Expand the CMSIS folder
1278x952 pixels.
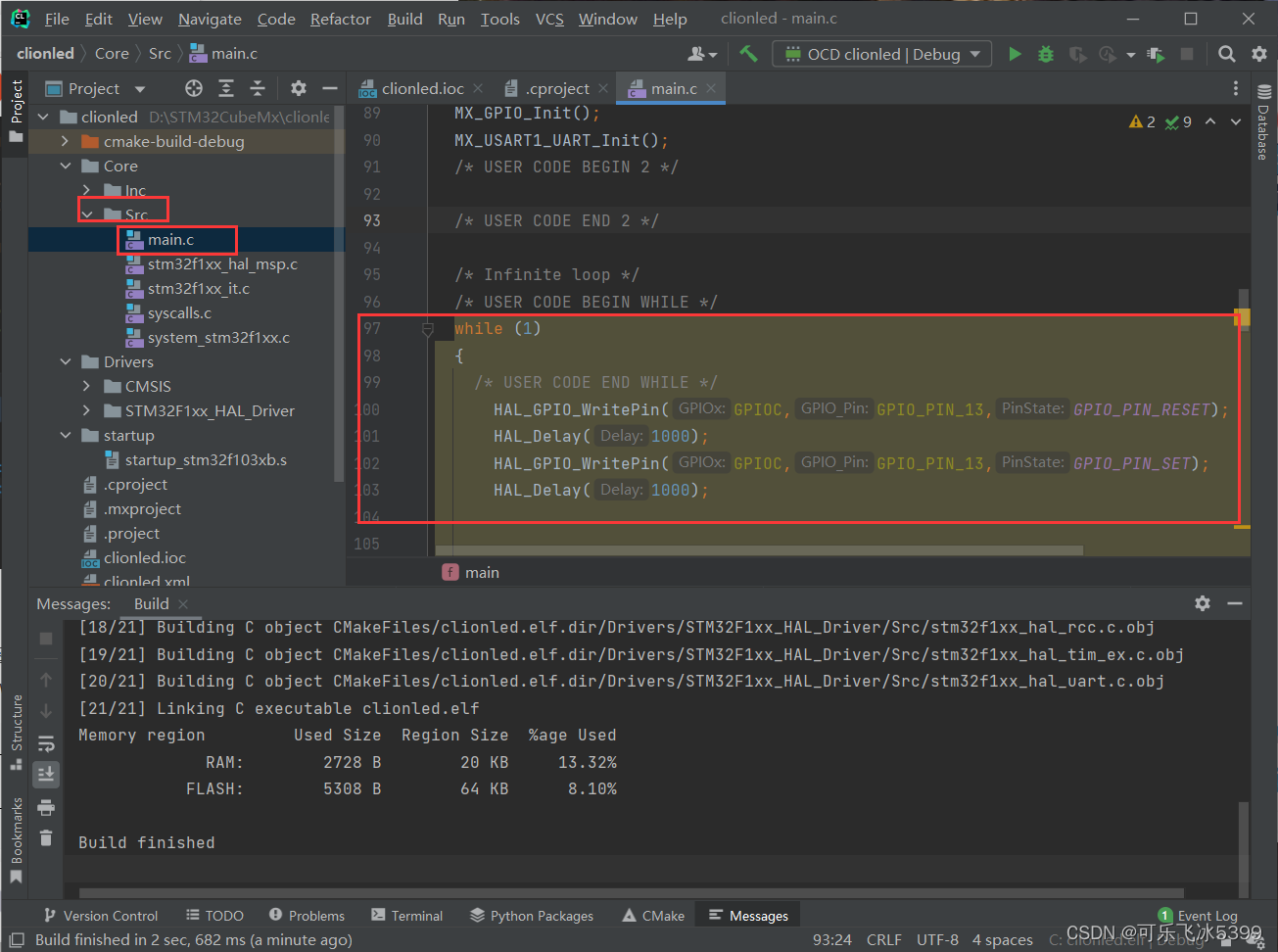[86, 386]
